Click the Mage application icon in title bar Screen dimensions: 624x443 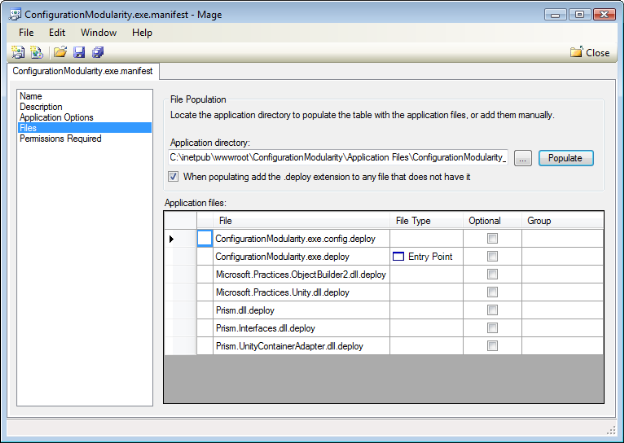[15, 14]
